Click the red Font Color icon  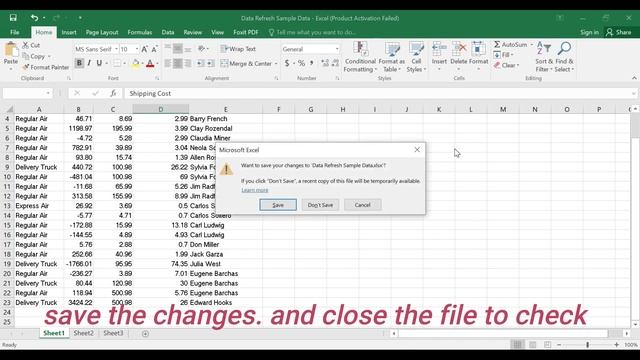[150, 63]
